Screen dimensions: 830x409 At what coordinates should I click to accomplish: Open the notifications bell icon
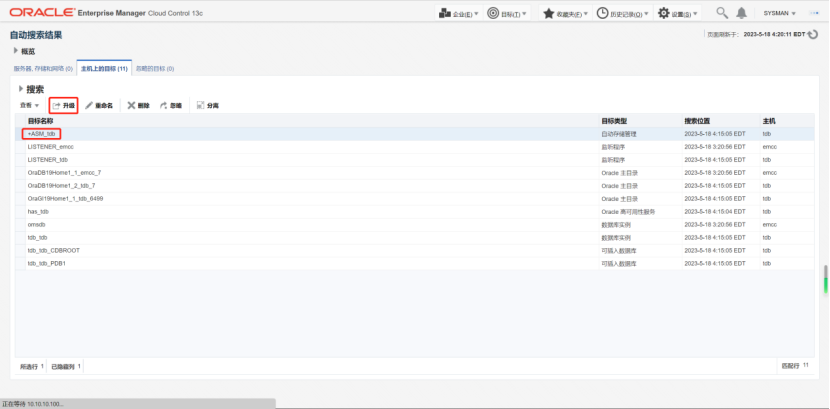pos(742,13)
